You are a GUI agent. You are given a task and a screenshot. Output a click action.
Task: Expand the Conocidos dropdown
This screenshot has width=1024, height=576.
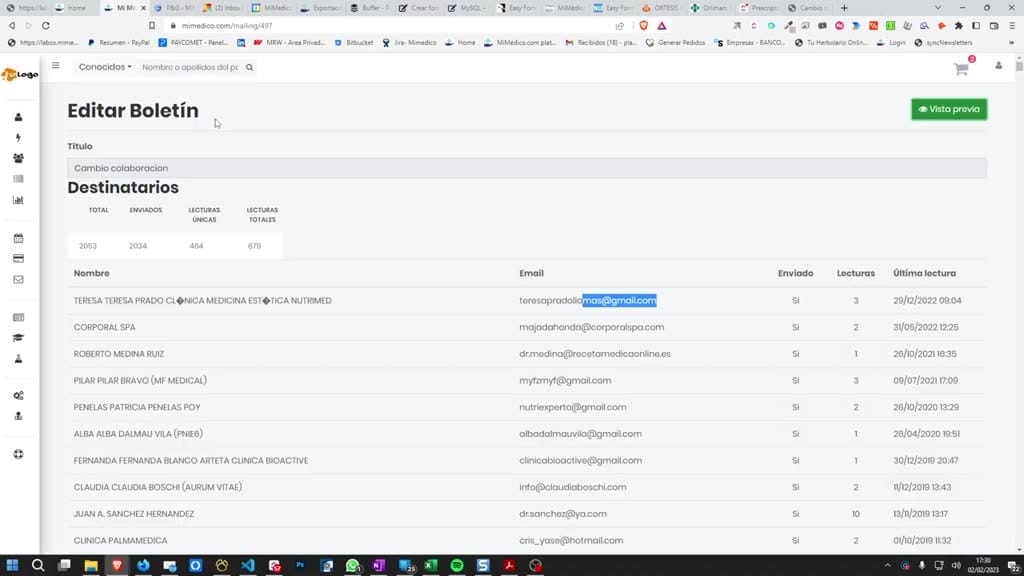[105, 67]
